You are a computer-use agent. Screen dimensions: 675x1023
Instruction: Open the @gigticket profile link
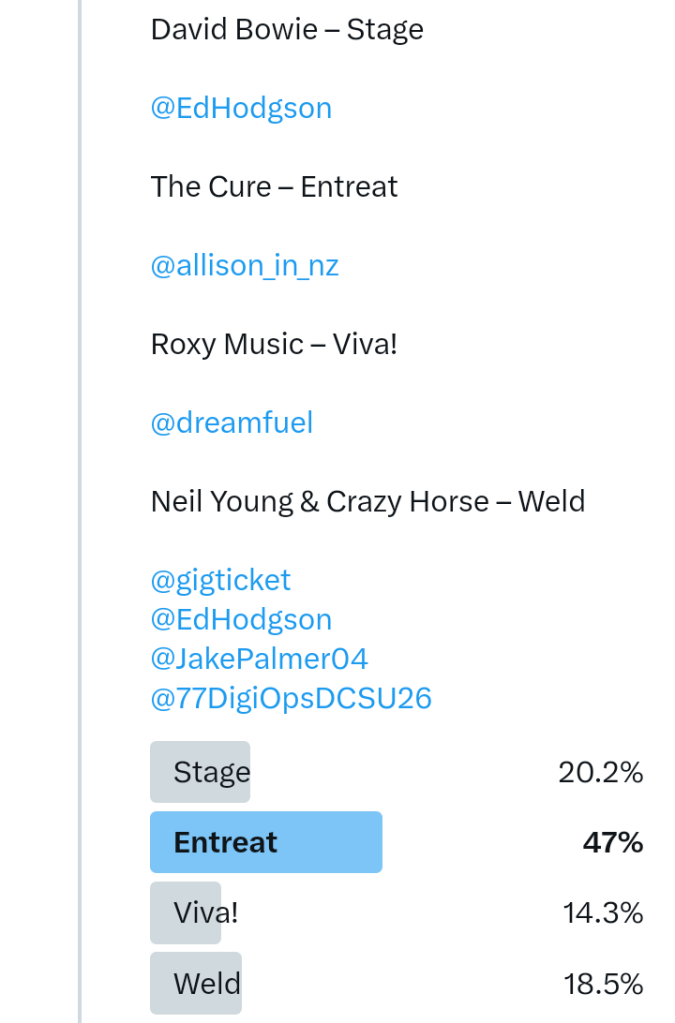tap(220, 580)
